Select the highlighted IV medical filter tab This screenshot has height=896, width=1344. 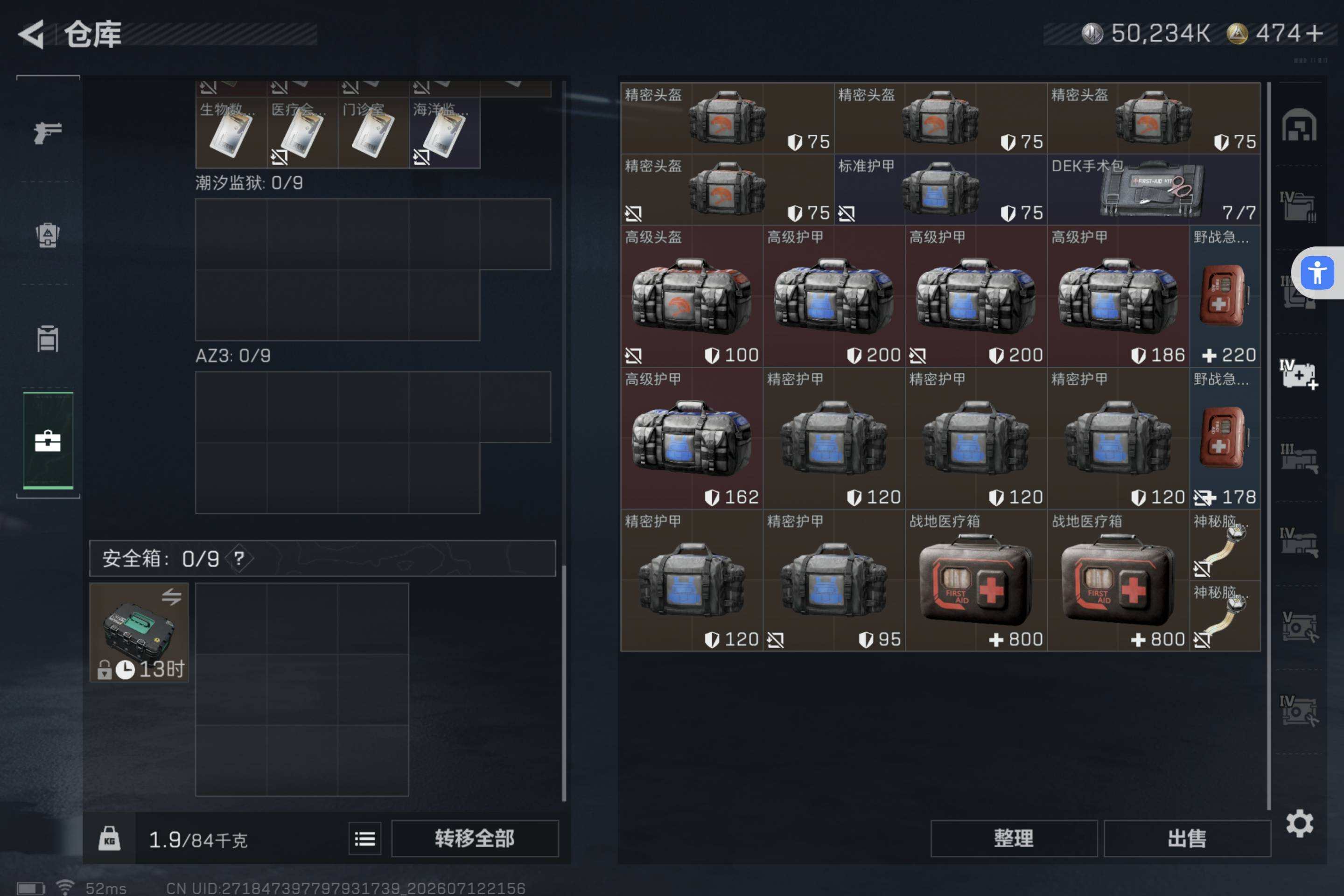pos(1298,375)
